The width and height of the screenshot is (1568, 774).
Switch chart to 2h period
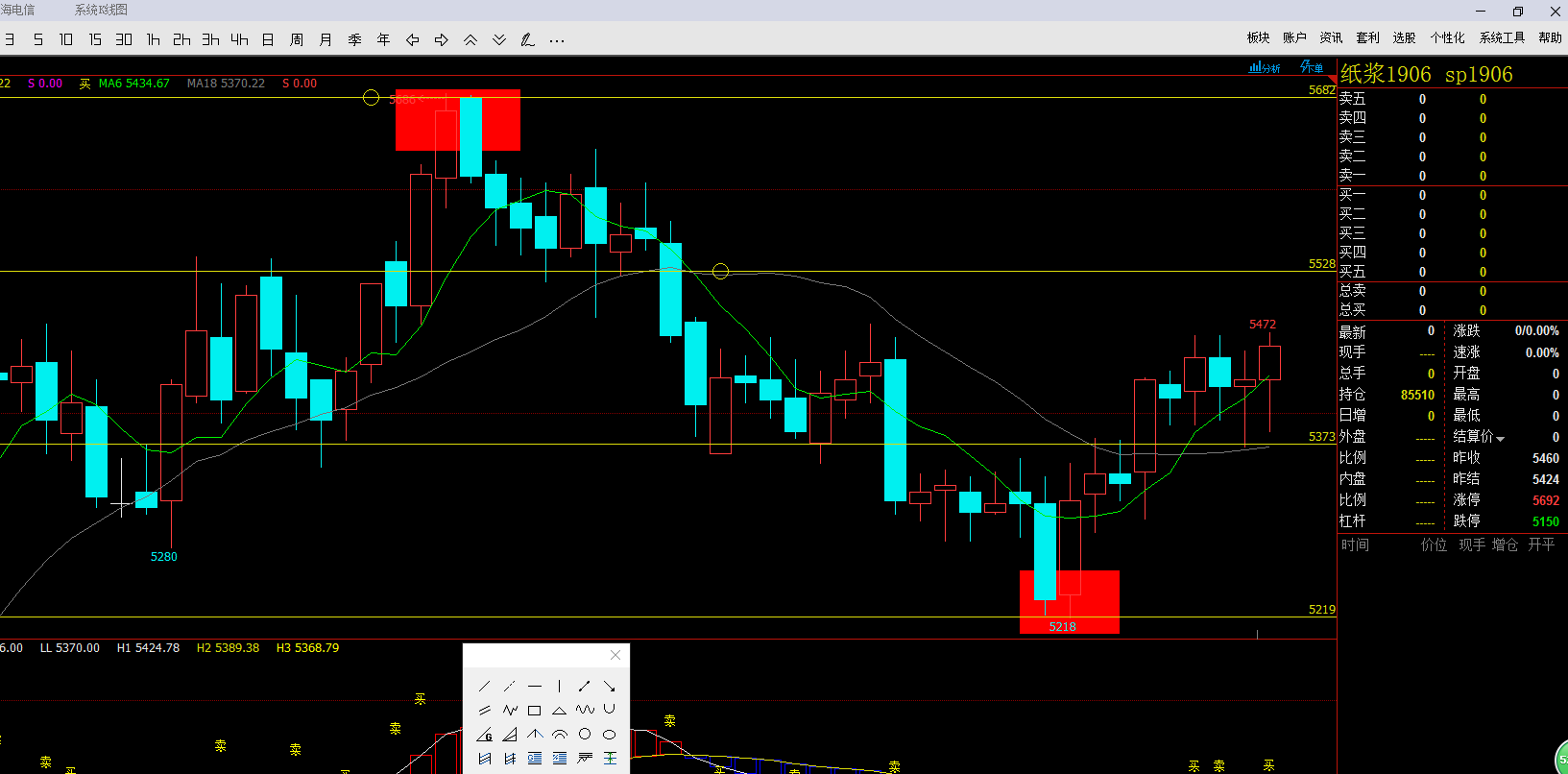point(181,39)
